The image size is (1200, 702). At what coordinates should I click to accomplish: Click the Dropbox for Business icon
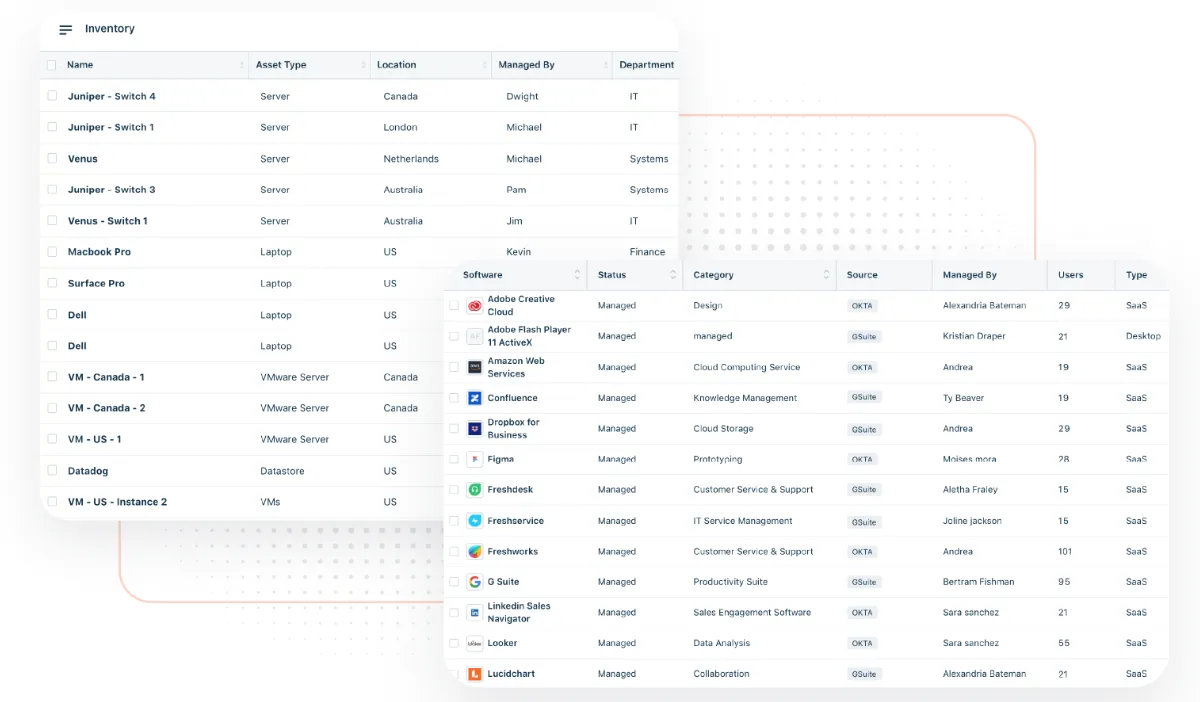coord(475,429)
